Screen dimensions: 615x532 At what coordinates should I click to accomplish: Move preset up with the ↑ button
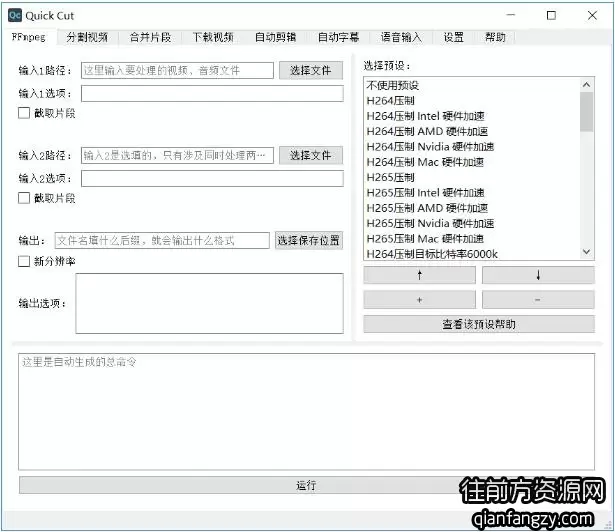click(x=420, y=275)
